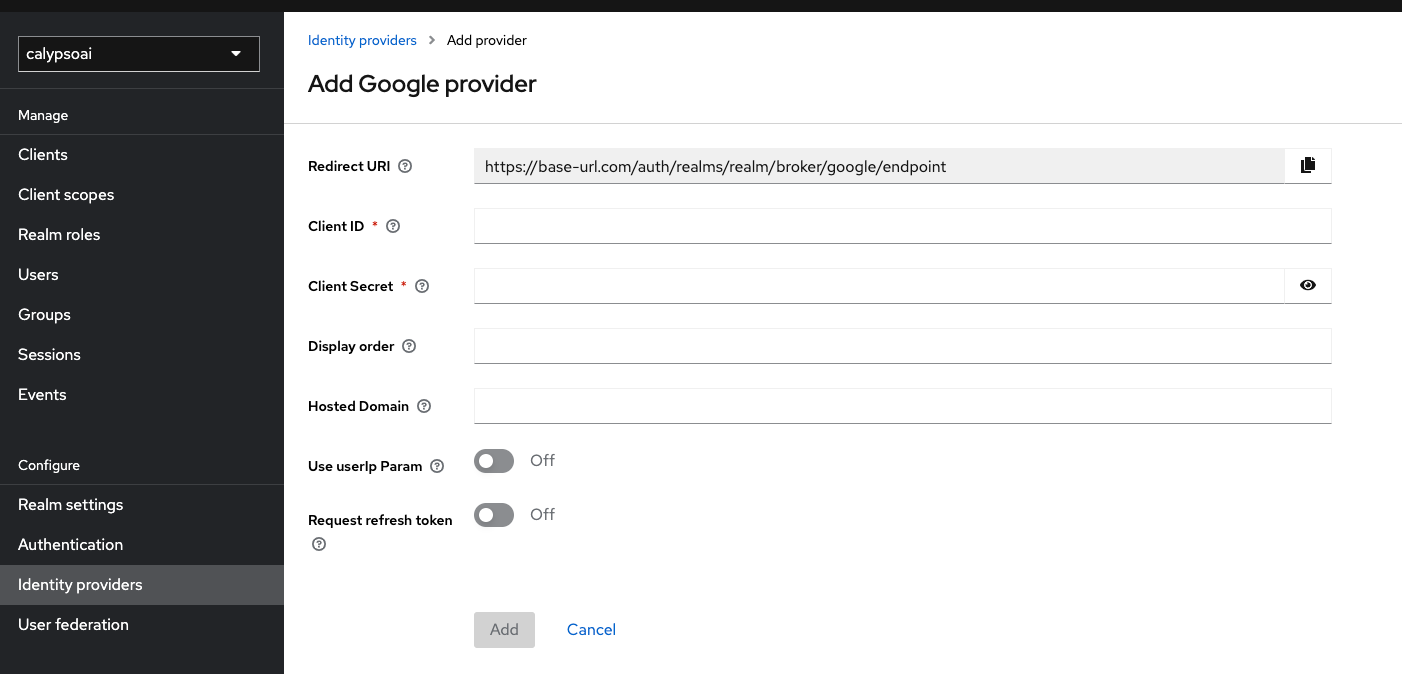1402x674 pixels.
Task: Navigate to Users page
Action: [x=142, y=275]
